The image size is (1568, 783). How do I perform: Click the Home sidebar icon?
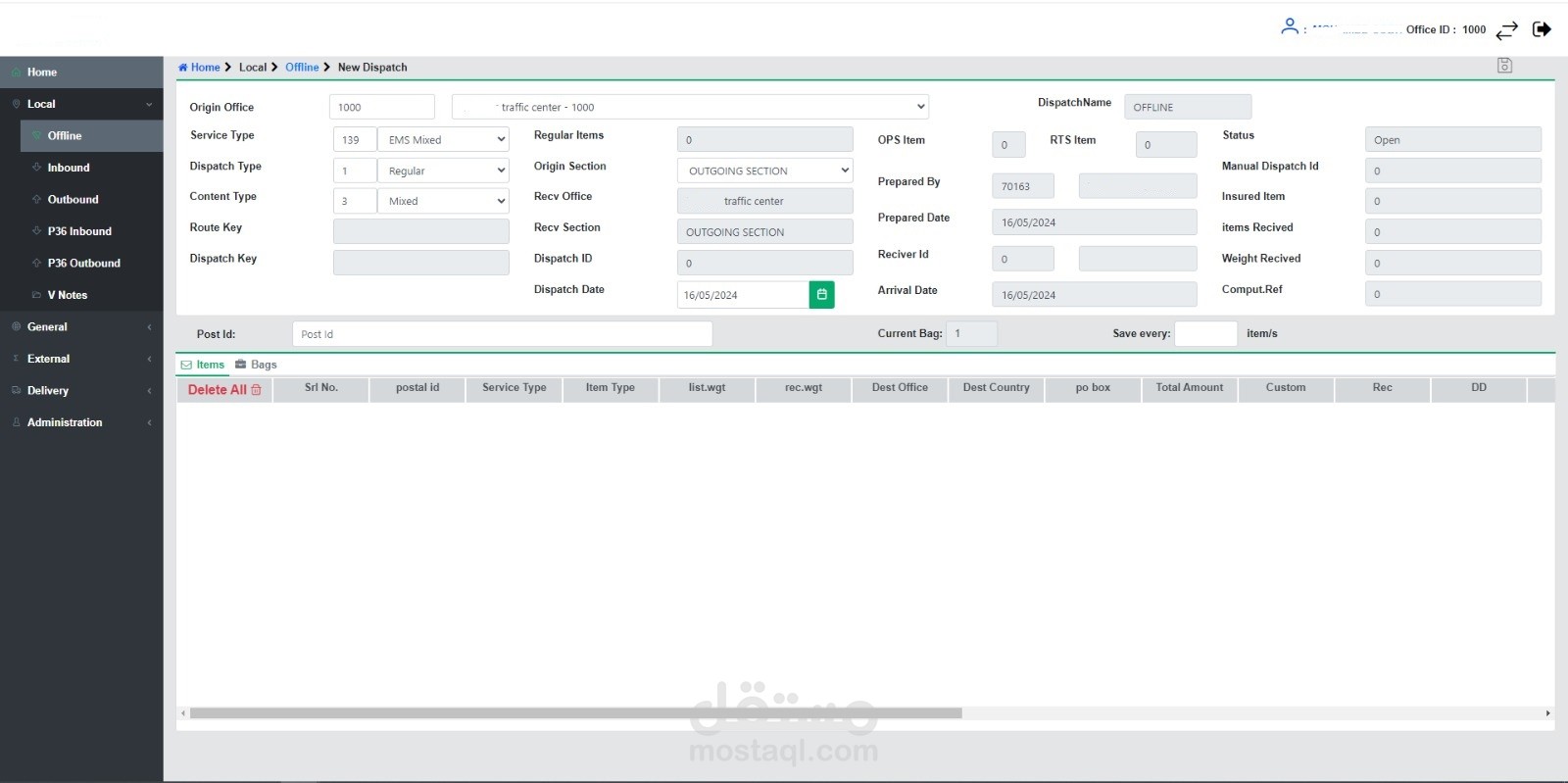pos(17,73)
